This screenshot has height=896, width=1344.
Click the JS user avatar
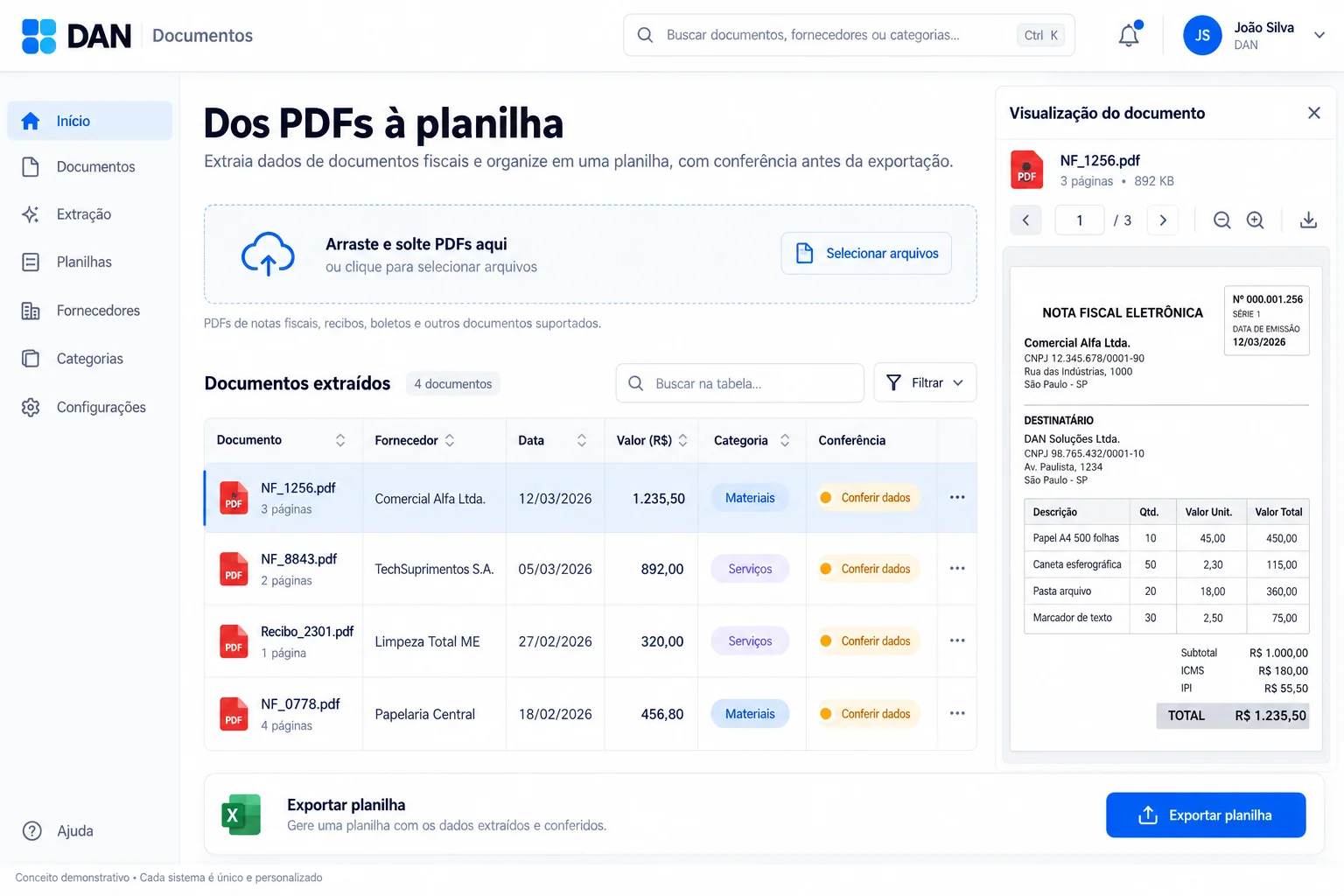point(1202,35)
